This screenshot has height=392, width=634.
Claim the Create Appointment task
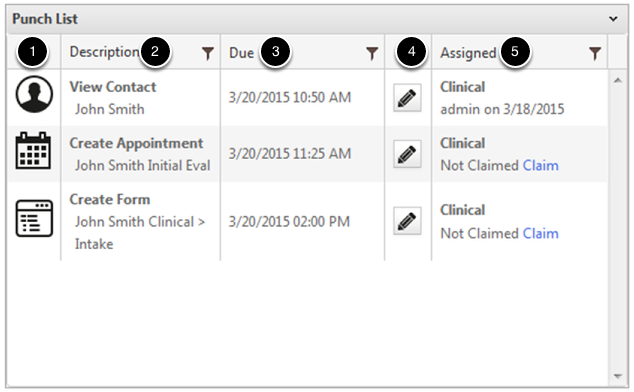coord(541,165)
